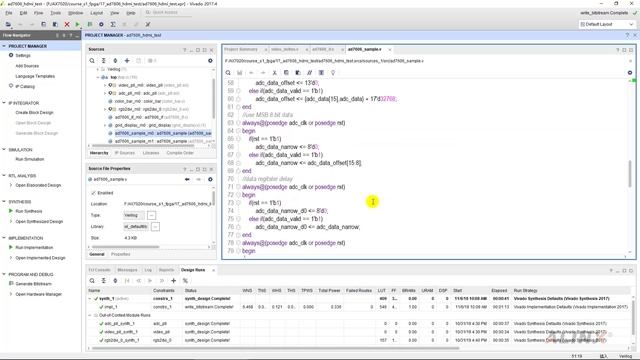Click the Run Synthesis green play icon
The image size is (640, 360).
click(11, 211)
